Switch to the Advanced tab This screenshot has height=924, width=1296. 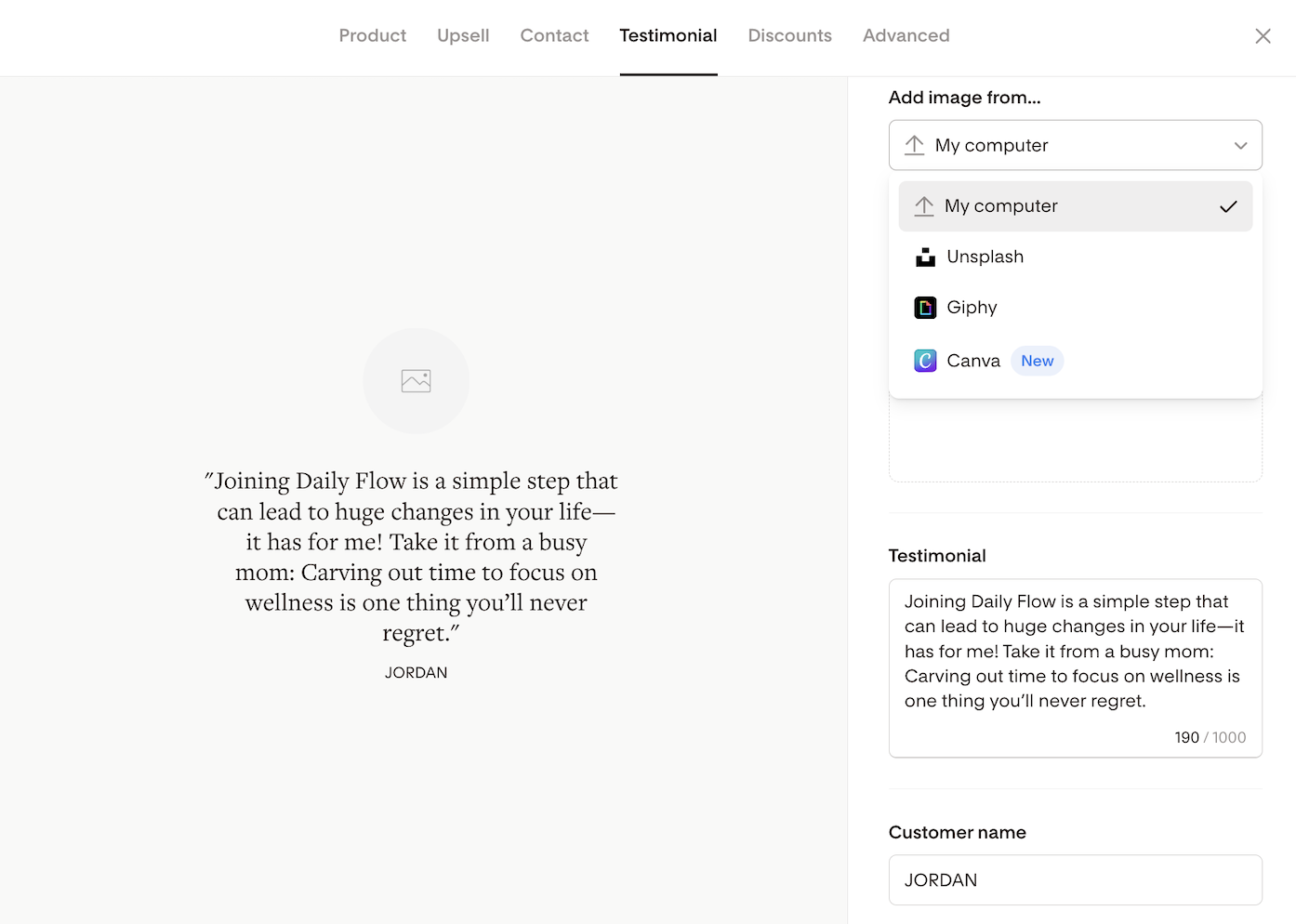[x=906, y=36]
